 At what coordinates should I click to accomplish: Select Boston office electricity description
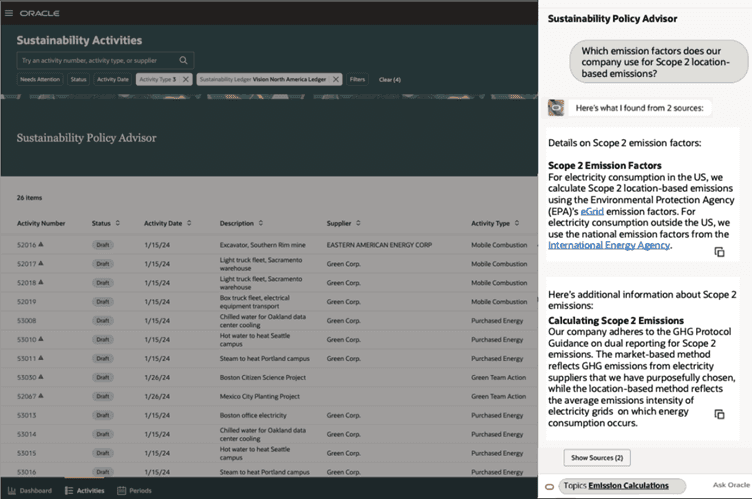tap(253, 415)
